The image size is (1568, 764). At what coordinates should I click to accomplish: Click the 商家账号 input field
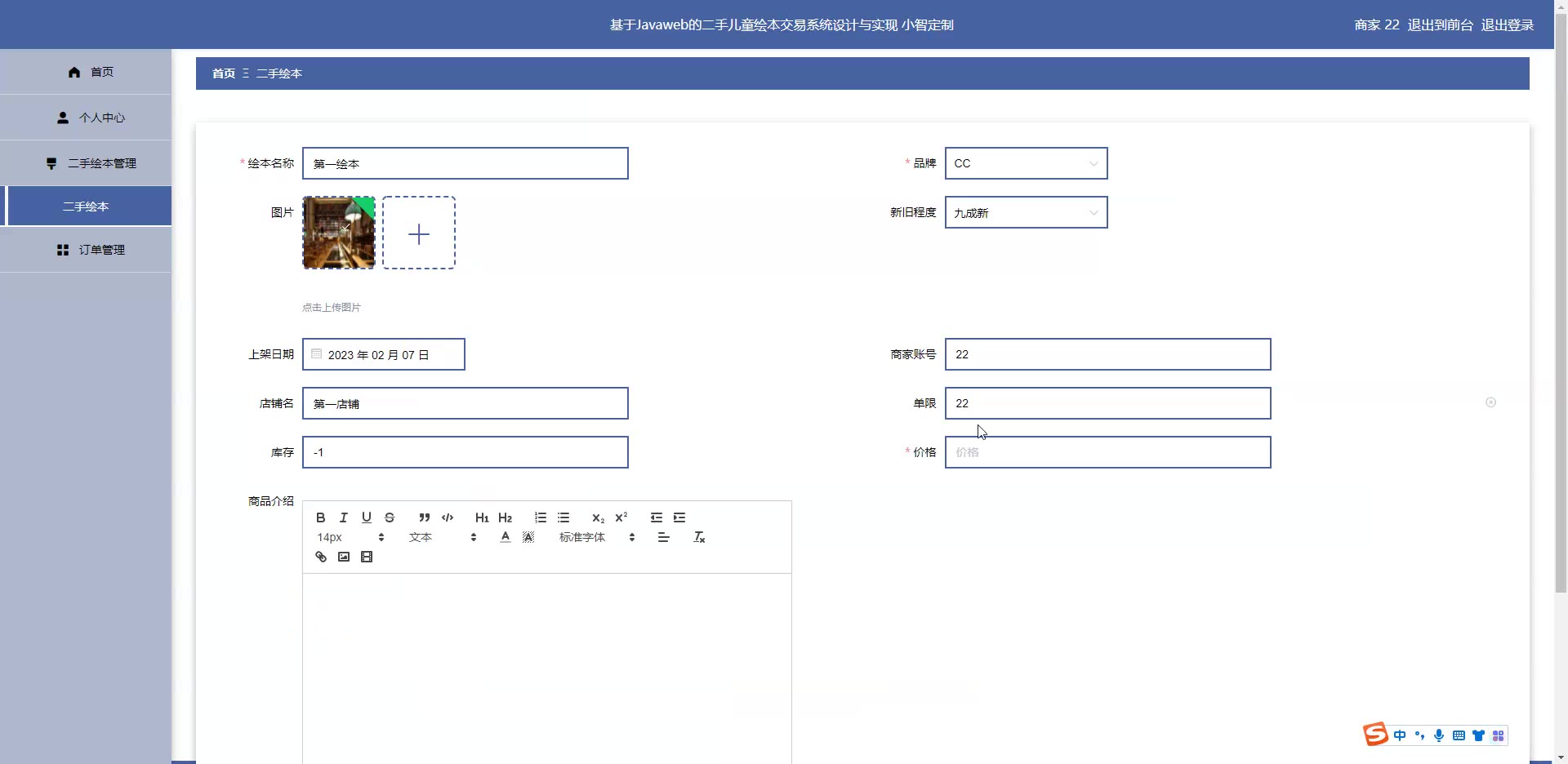[1107, 354]
